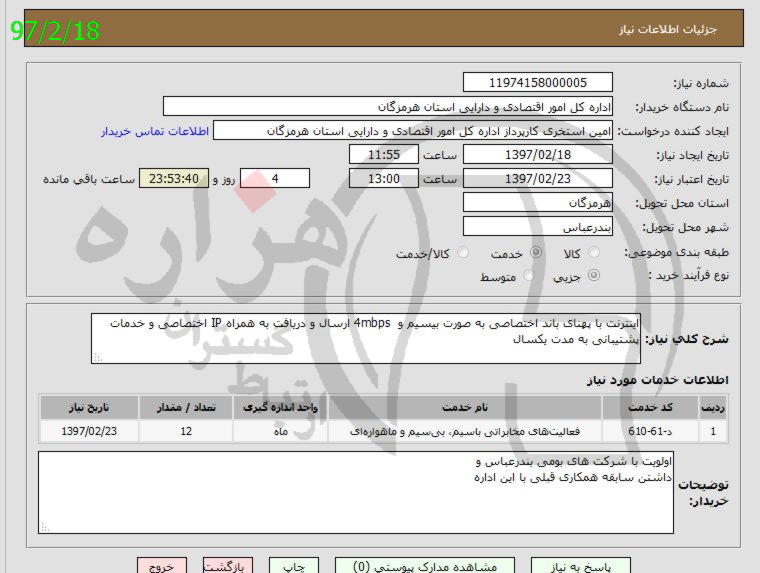
Task: Open the buyer contact information link
Action: click(x=155, y=131)
